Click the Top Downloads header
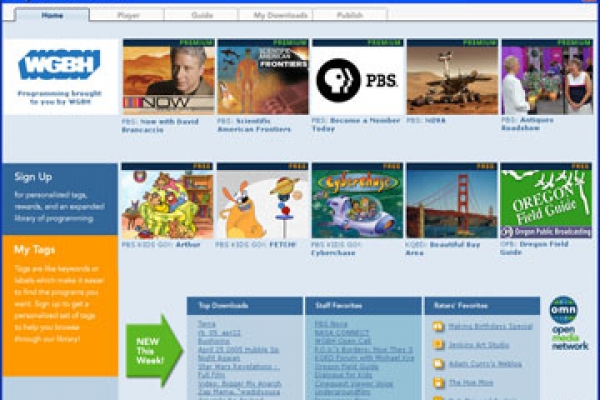Screen dimensions: 600x400 pyautogui.click(x=245, y=306)
